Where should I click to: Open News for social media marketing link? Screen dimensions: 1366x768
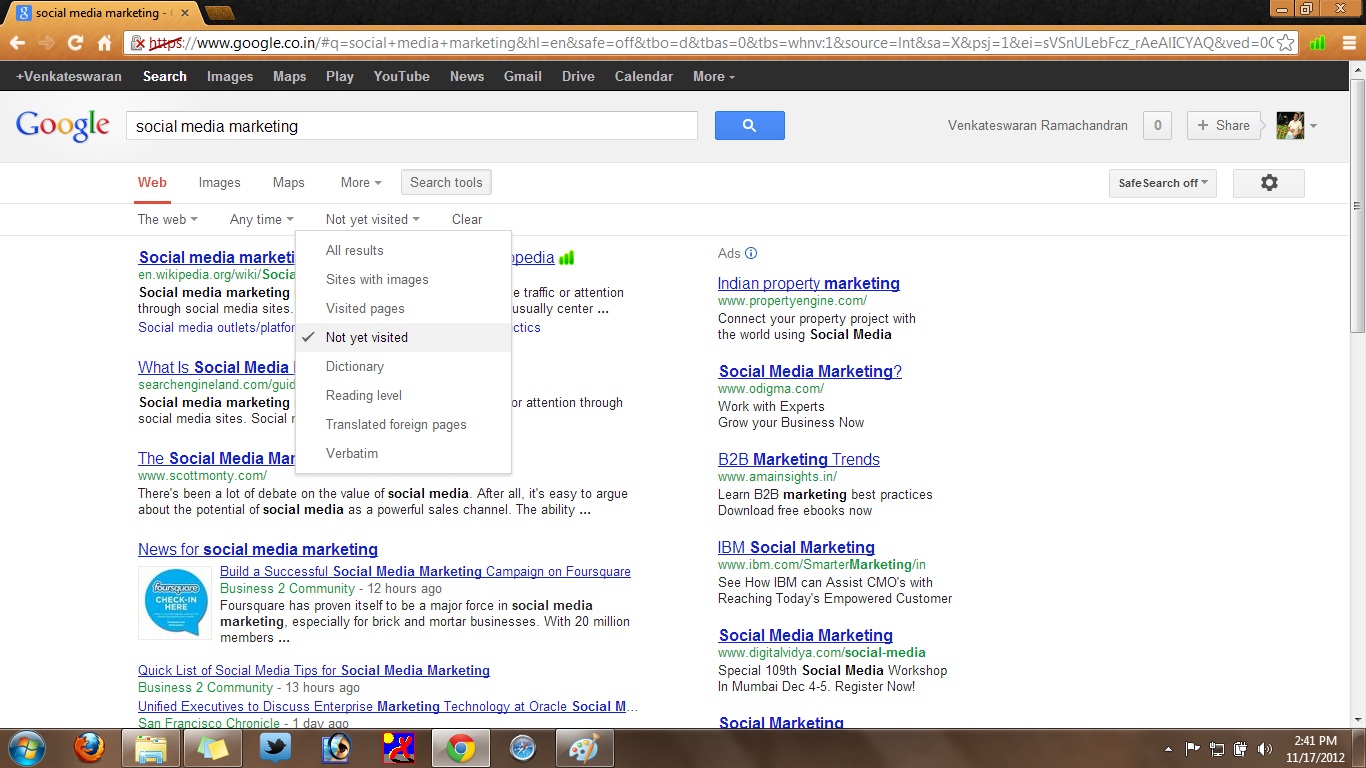pyautogui.click(x=258, y=549)
